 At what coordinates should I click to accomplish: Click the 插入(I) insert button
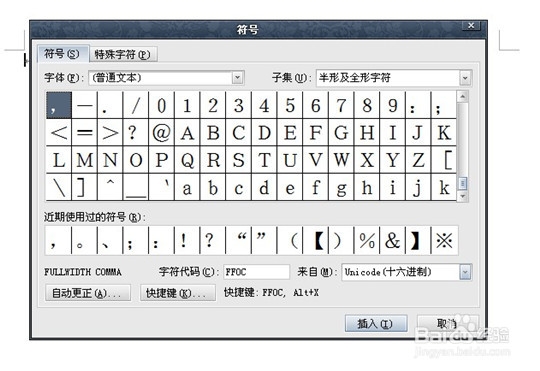pyautogui.click(x=376, y=323)
